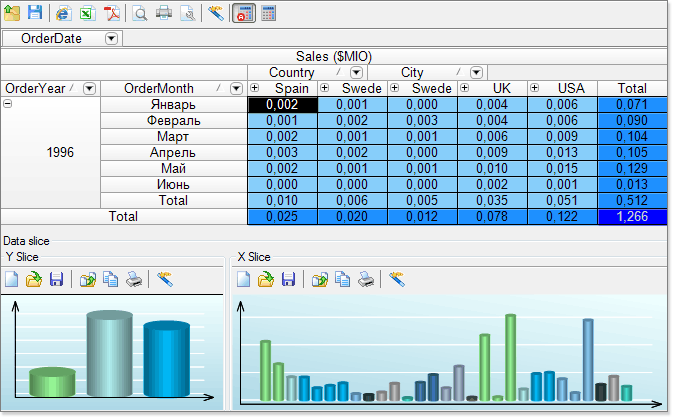
Task: Open the Country dimension filter dropdown
Action: [x=356, y=72]
